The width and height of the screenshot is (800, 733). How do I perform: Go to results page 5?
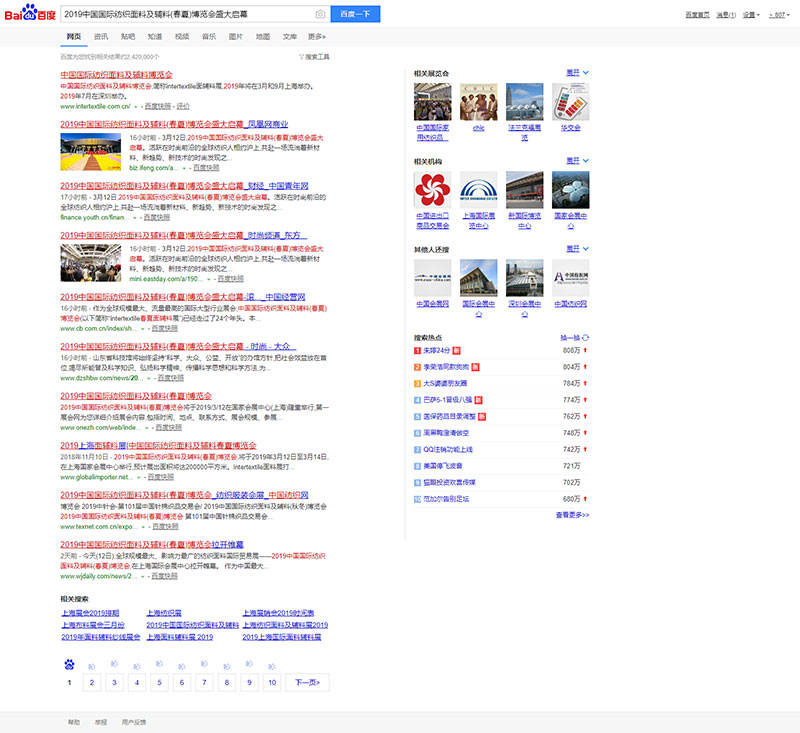coord(159,683)
